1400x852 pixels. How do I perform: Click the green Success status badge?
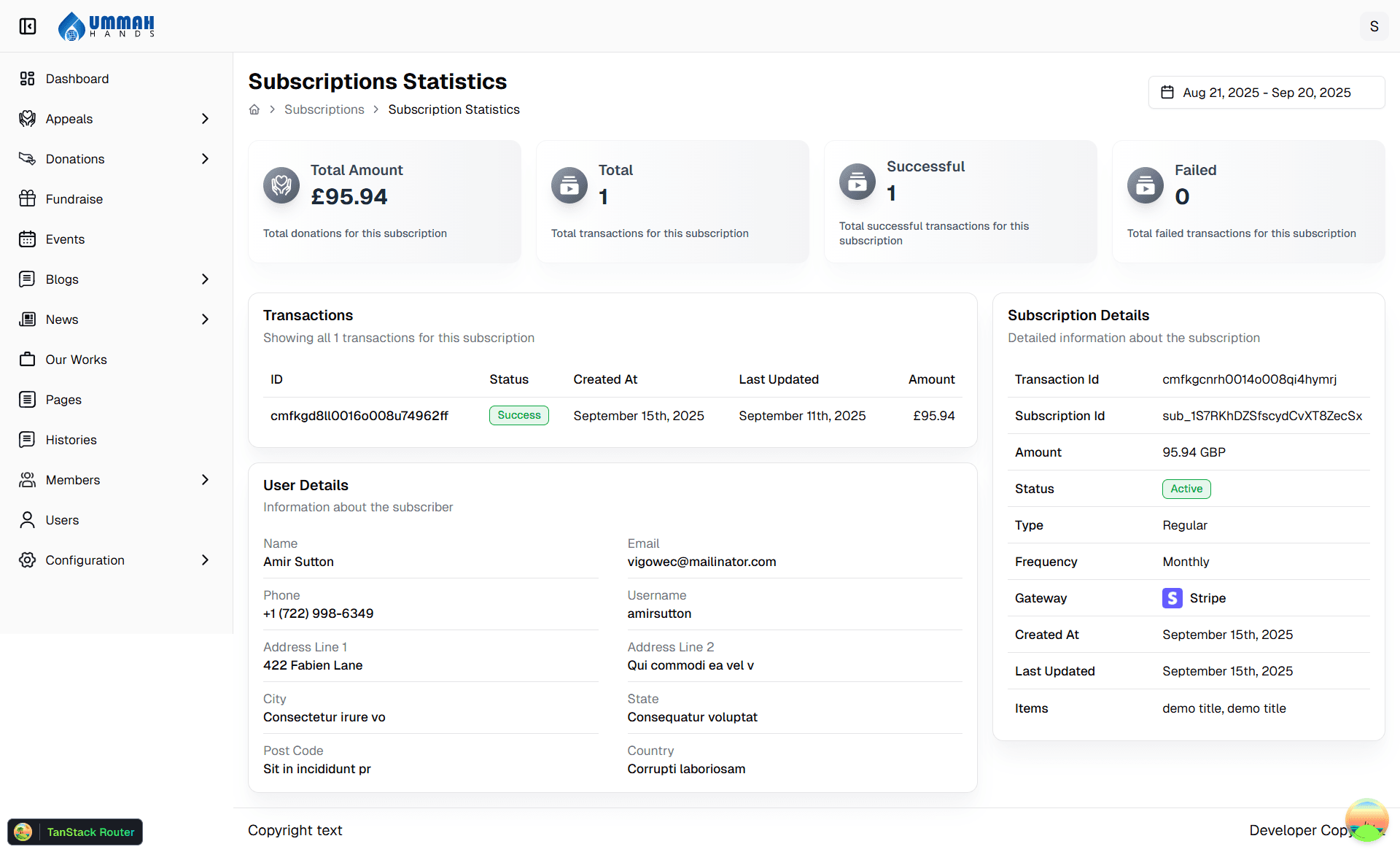(518, 415)
